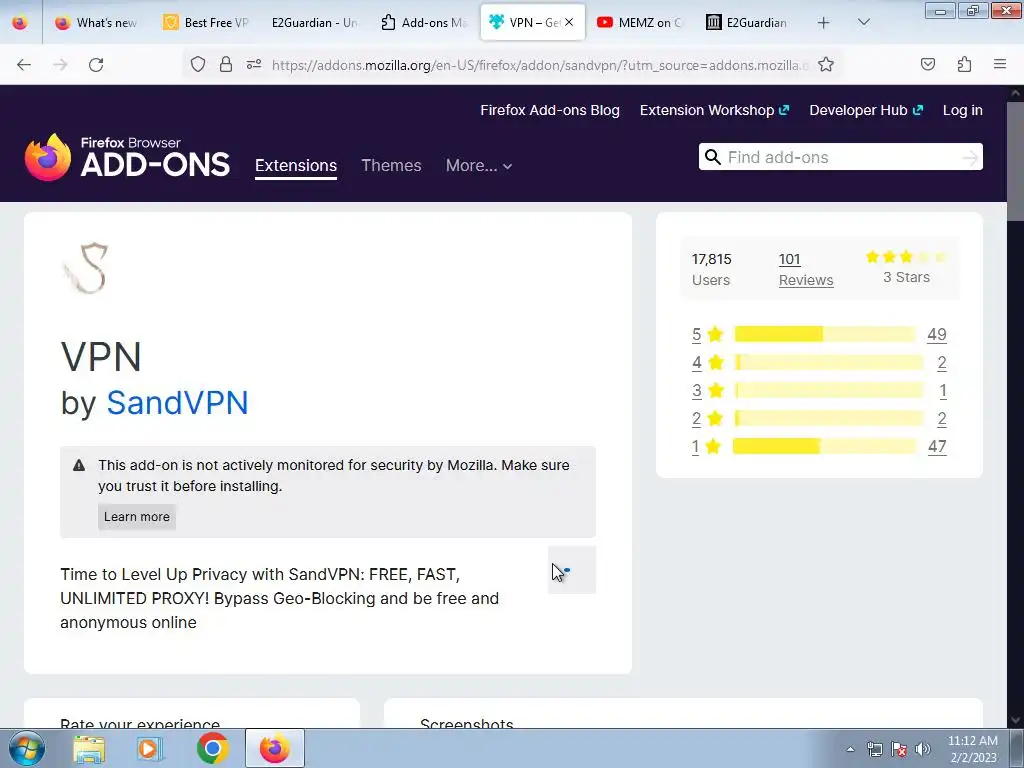1024x768 pixels.
Task: Select the Extensions navigation item
Action: tap(296, 165)
